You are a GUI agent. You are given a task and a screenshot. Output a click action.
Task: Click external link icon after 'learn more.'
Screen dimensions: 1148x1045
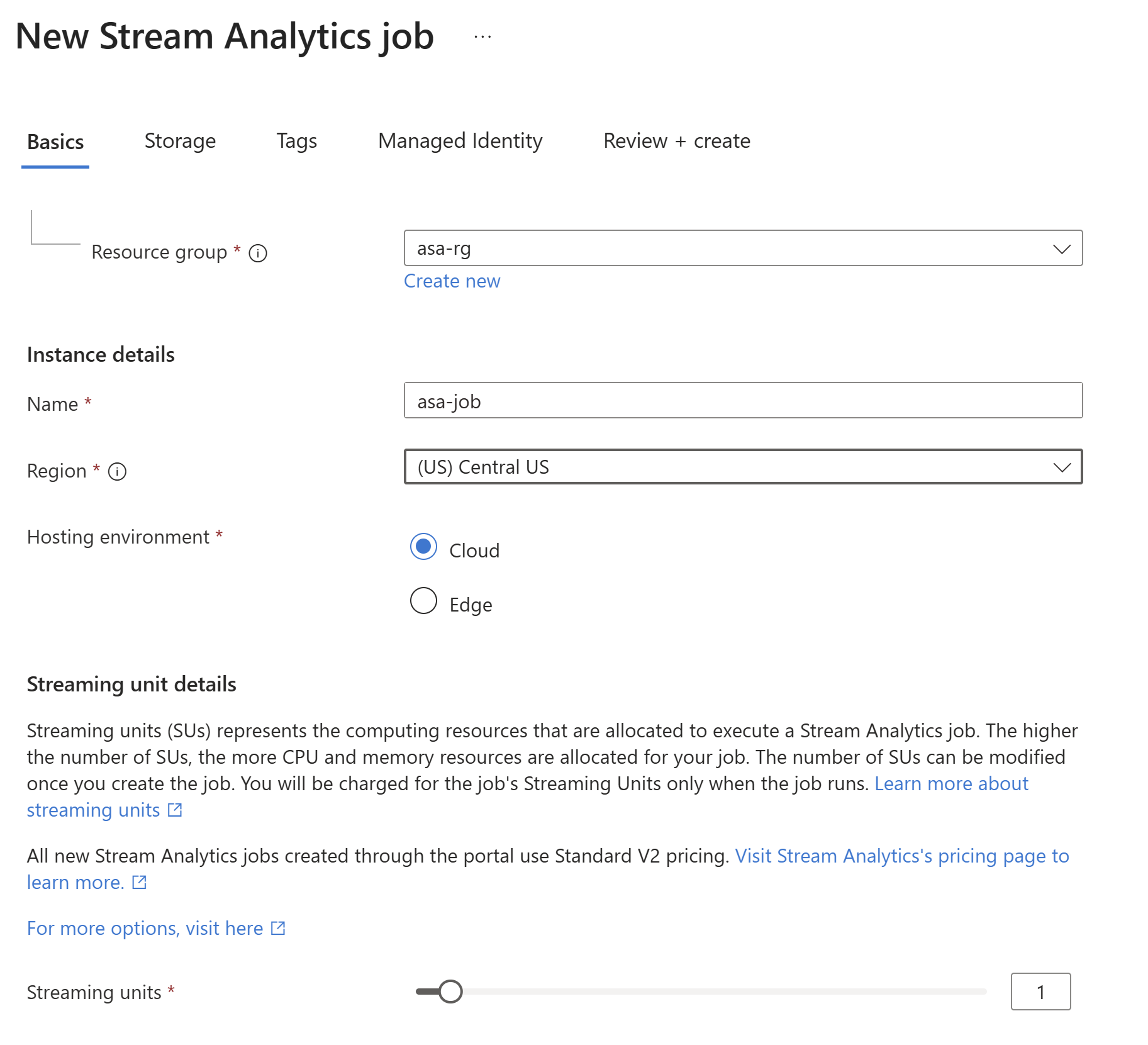139,882
